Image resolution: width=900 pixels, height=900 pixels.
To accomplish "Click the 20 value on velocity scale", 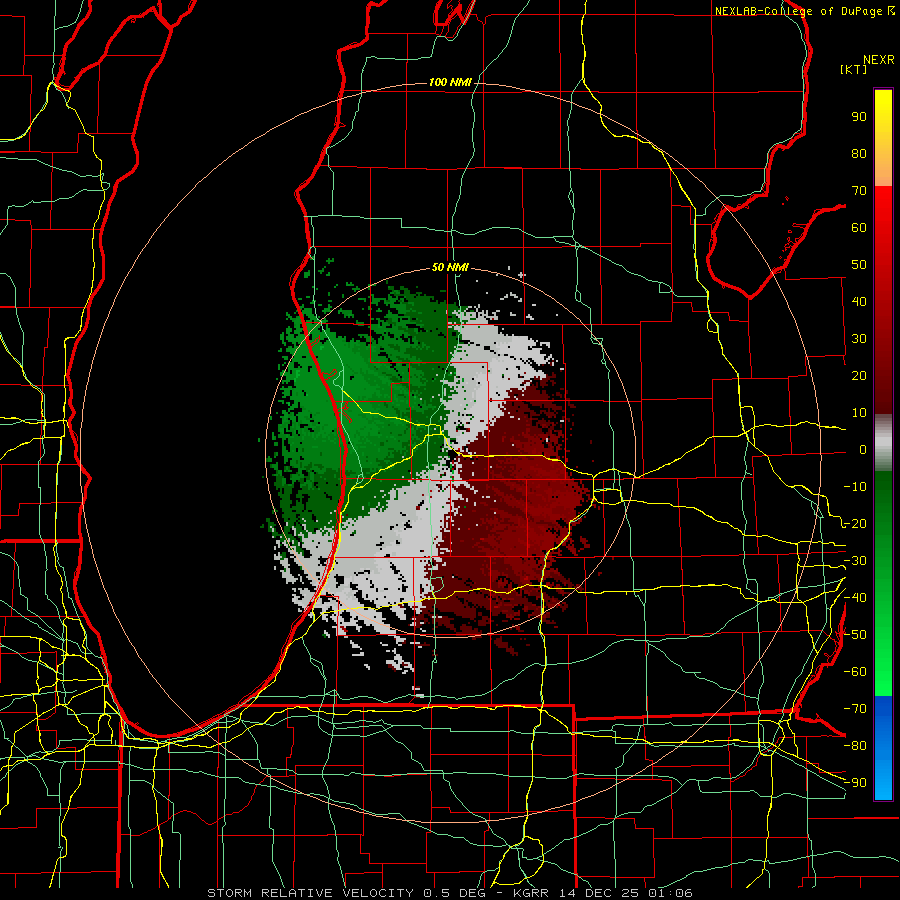I will tap(859, 376).
